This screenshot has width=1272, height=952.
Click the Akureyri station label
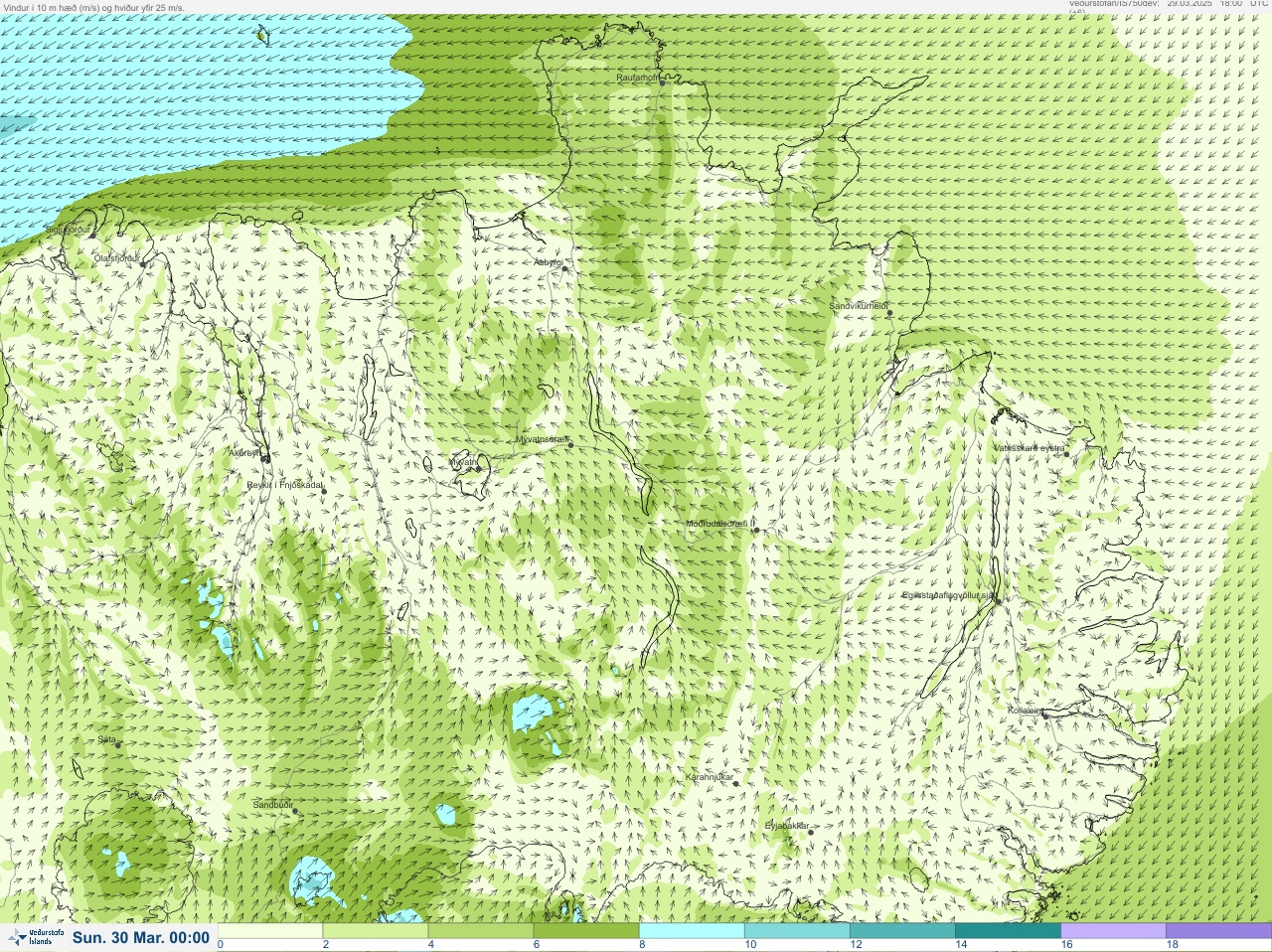click(x=244, y=452)
